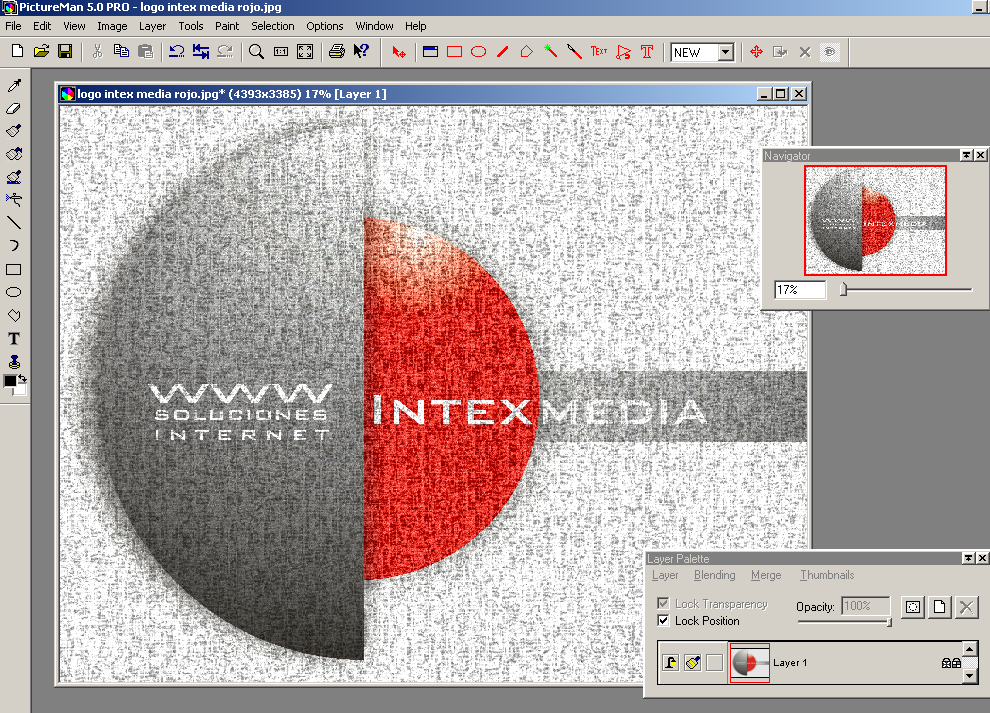This screenshot has height=713, width=990.
Task: Open the File menu
Action: pyautogui.click(x=13, y=26)
